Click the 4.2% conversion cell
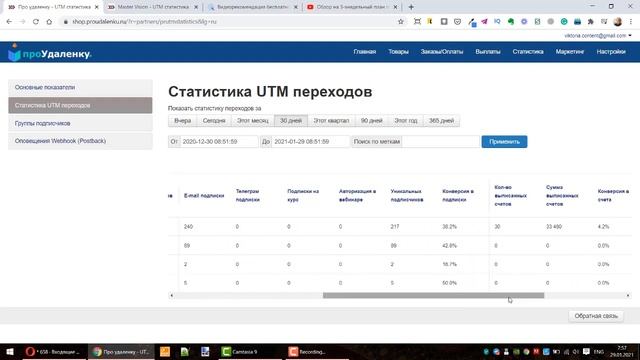The width and height of the screenshot is (640, 360). click(x=603, y=227)
